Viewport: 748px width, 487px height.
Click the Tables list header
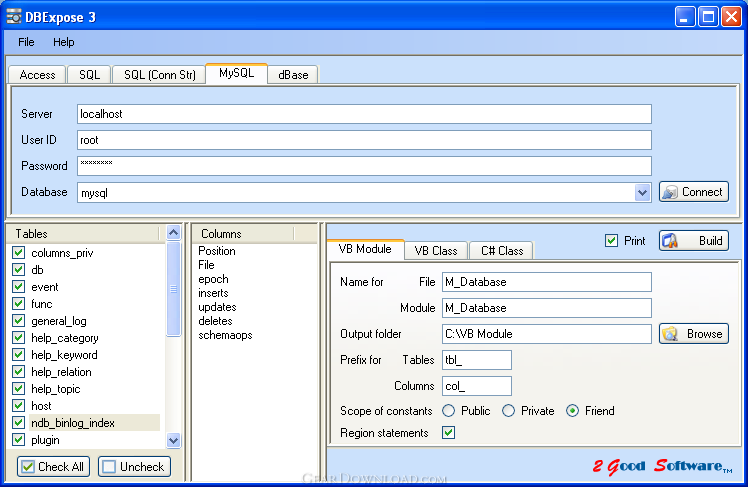(83, 233)
